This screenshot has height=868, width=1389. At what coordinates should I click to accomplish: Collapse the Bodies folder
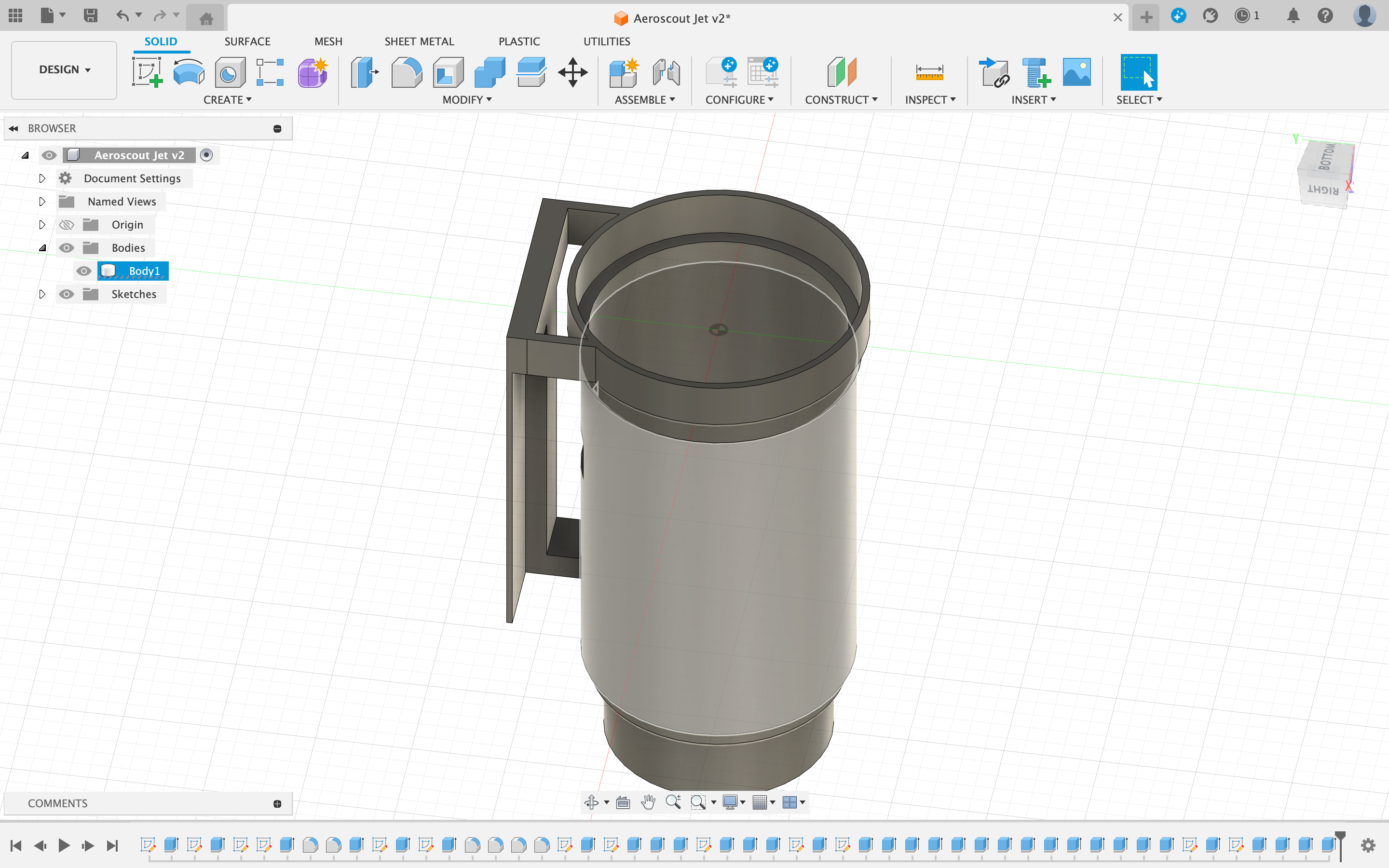(42, 248)
